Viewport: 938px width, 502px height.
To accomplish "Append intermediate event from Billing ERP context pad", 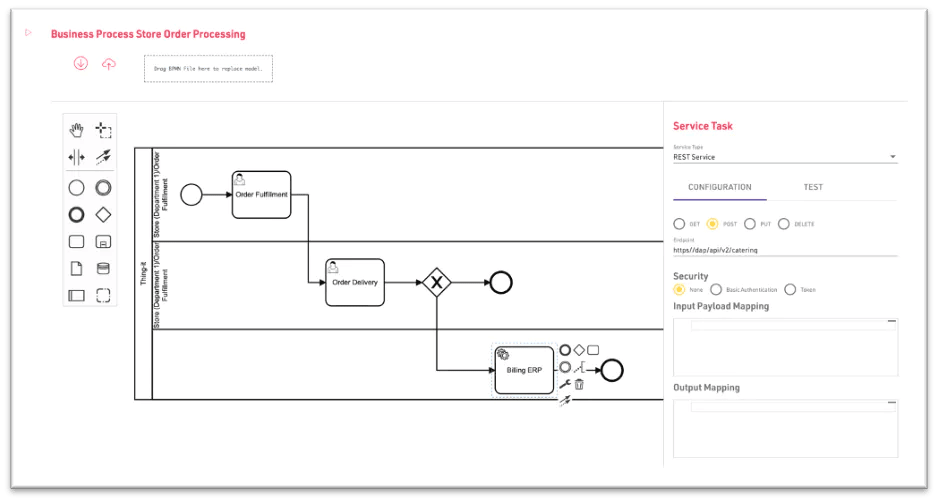I will [565, 367].
